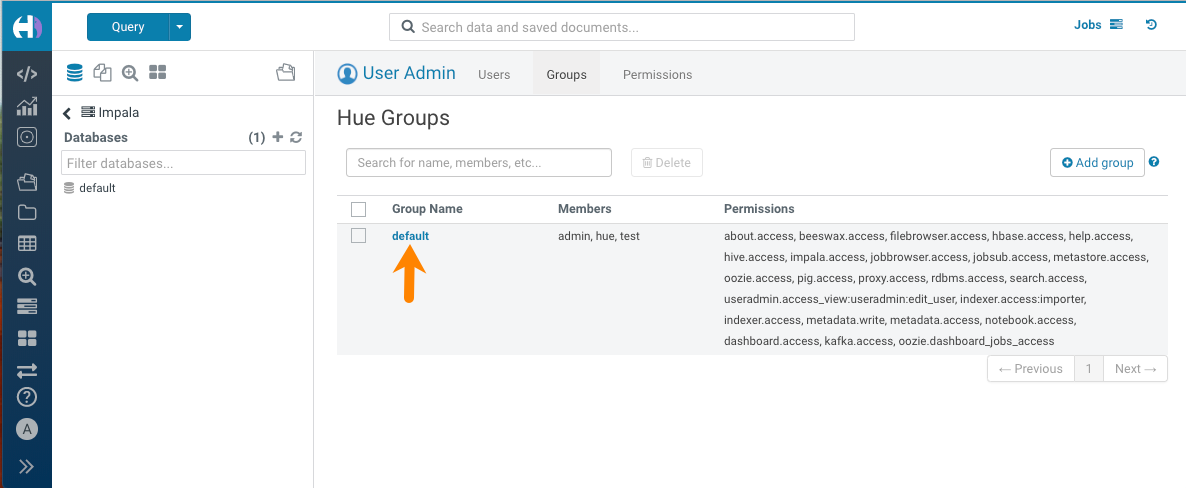Screen dimensions: 1186x488
Task: Click the Add group button
Action: [1097, 162]
